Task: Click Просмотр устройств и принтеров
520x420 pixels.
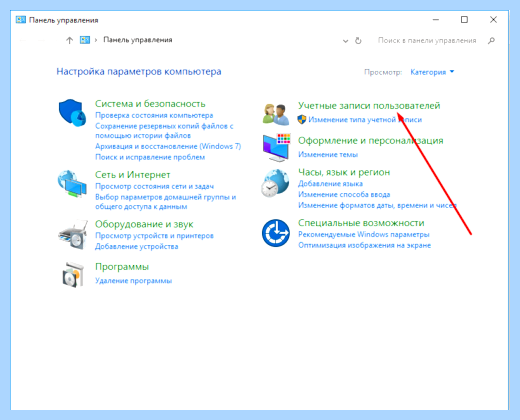Action: tap(154, 236)
